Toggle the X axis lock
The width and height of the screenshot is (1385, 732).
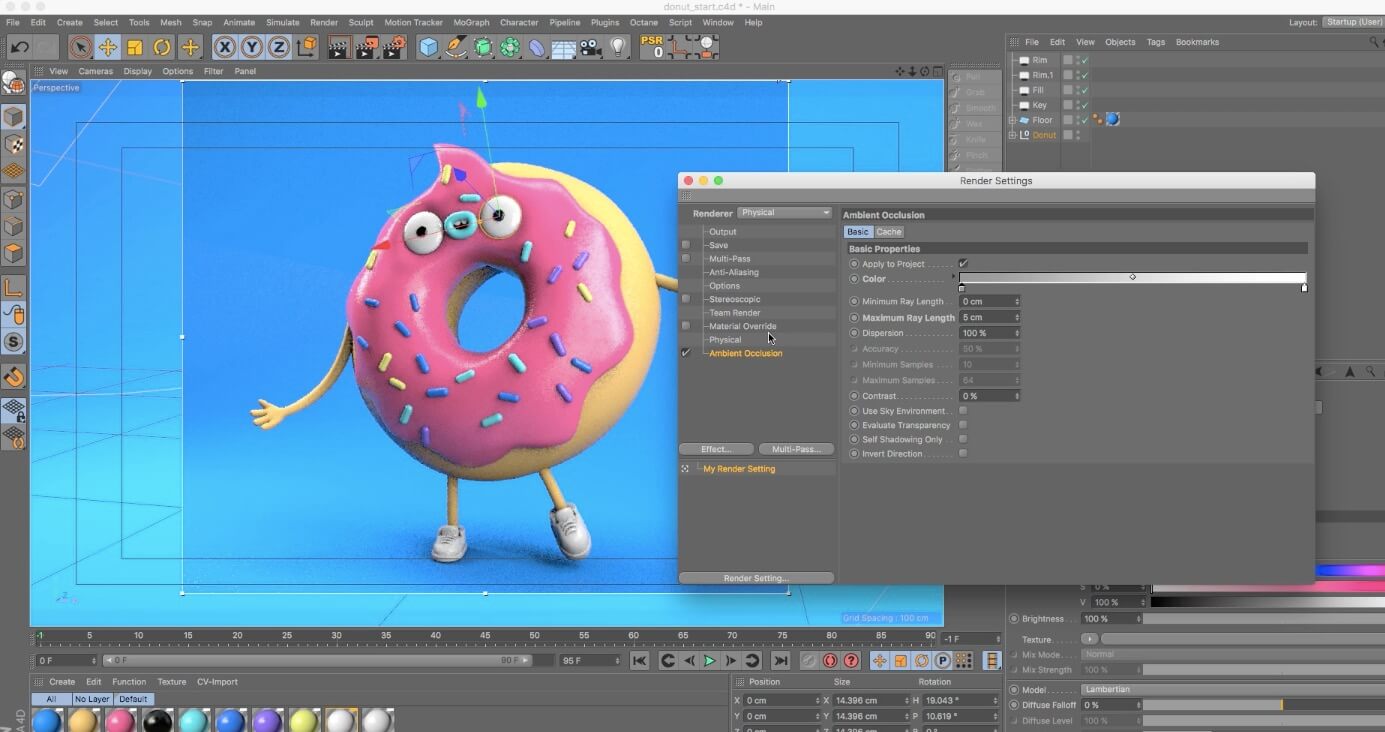(x=225, y=47)
